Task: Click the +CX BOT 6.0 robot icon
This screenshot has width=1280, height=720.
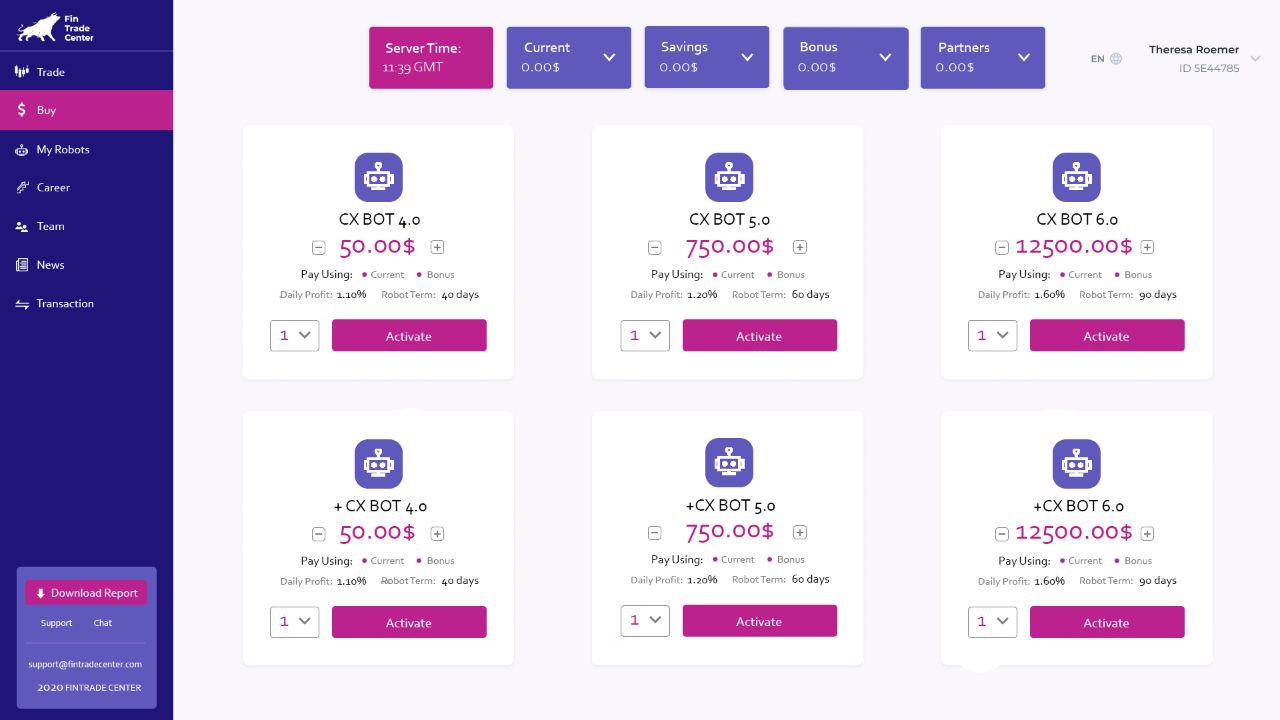Action: [1076, 463]
